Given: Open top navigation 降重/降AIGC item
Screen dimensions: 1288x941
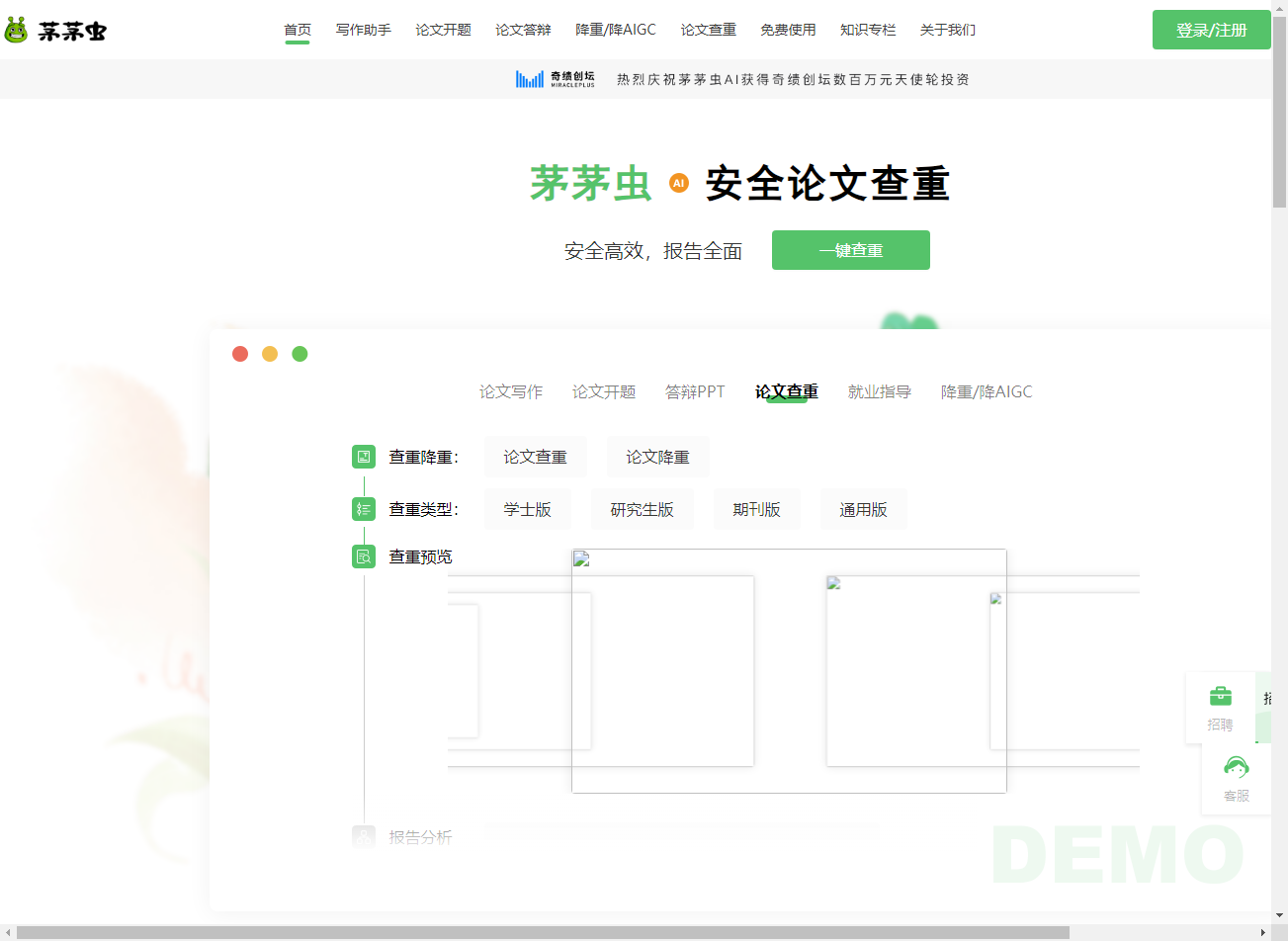Looking at the screenshot, I should (x=616, y=30).
